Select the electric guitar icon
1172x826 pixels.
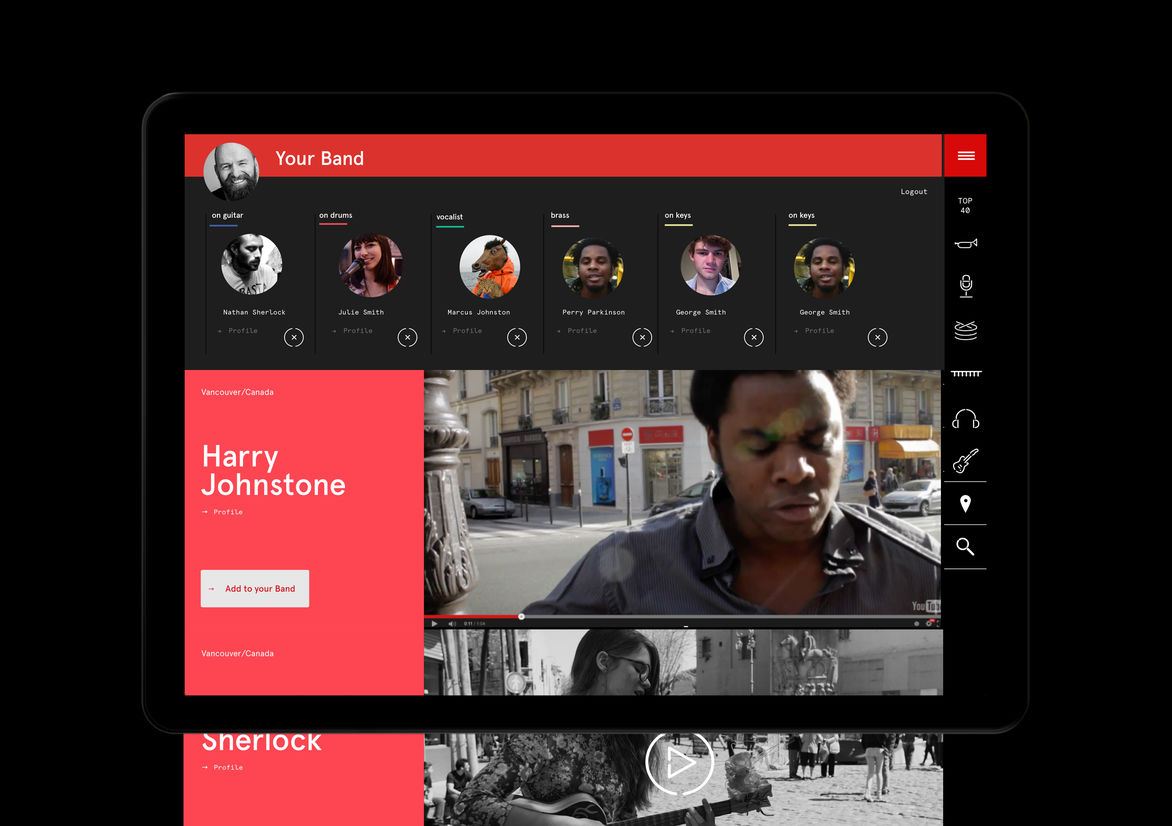click(965, 461)
